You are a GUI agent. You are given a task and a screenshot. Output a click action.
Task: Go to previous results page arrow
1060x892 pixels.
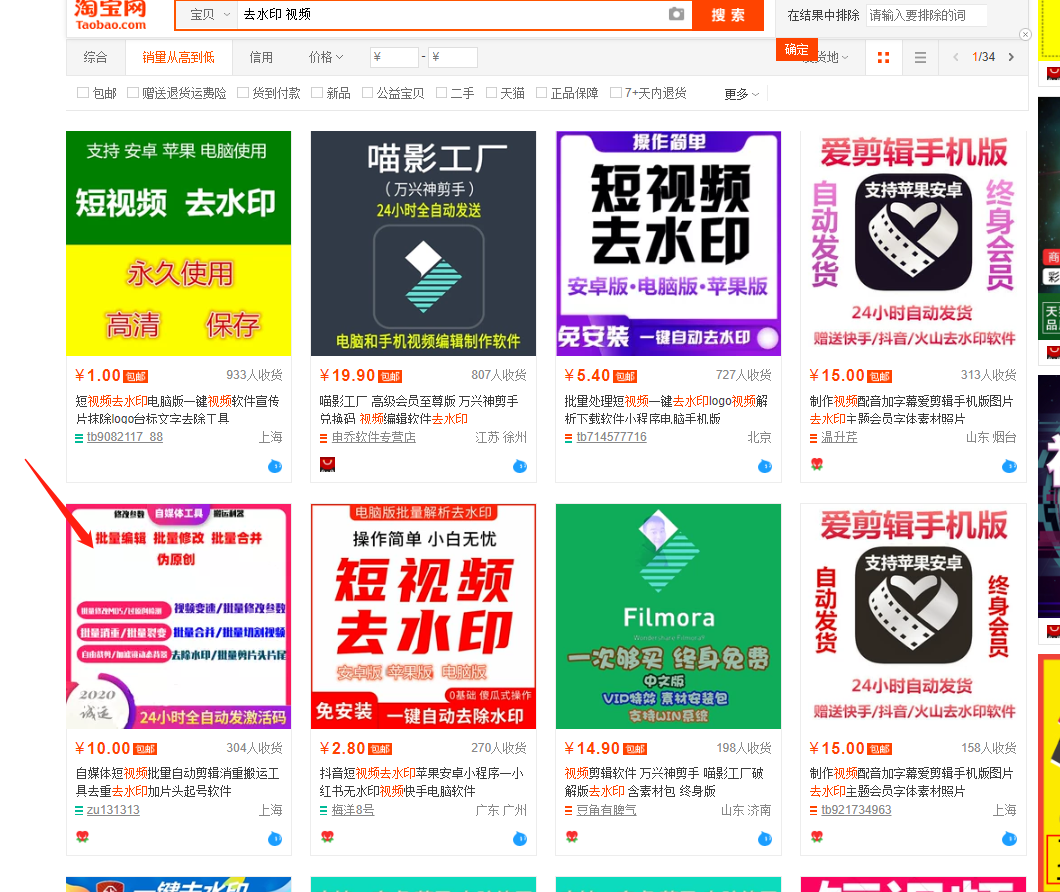pos(955,57)
